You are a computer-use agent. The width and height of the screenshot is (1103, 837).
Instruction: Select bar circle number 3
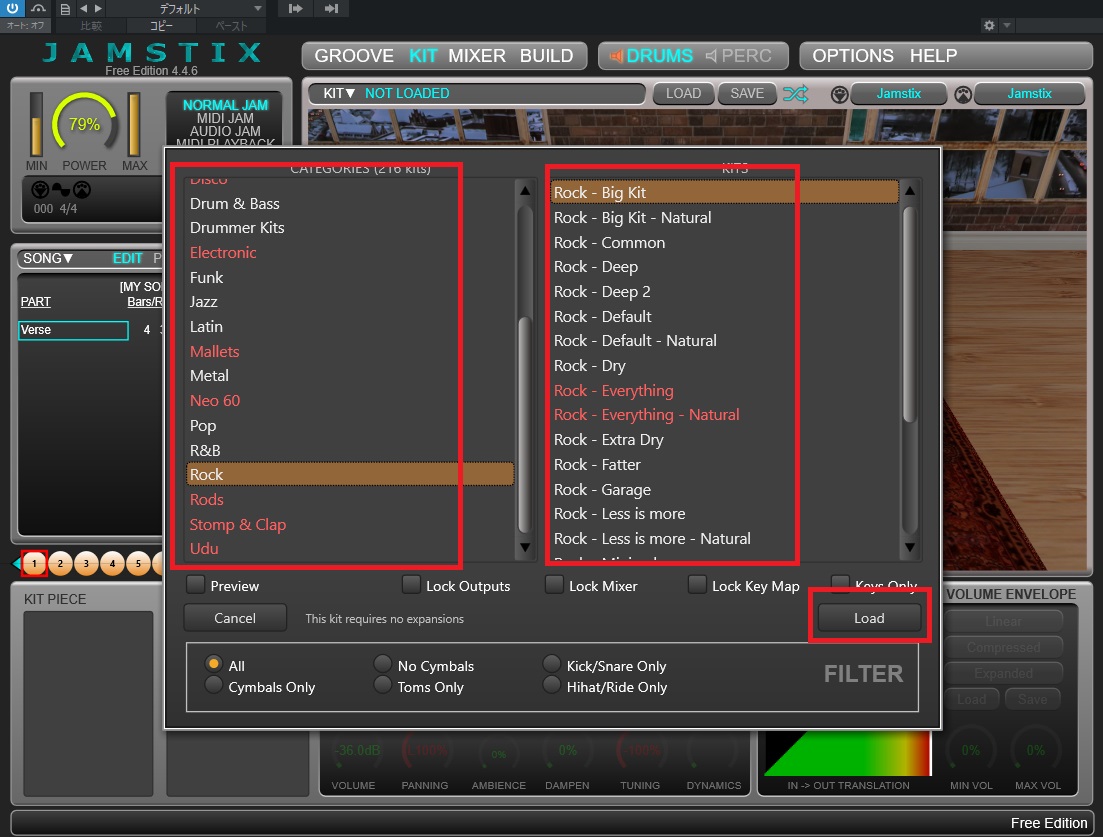tap(86, 565)
